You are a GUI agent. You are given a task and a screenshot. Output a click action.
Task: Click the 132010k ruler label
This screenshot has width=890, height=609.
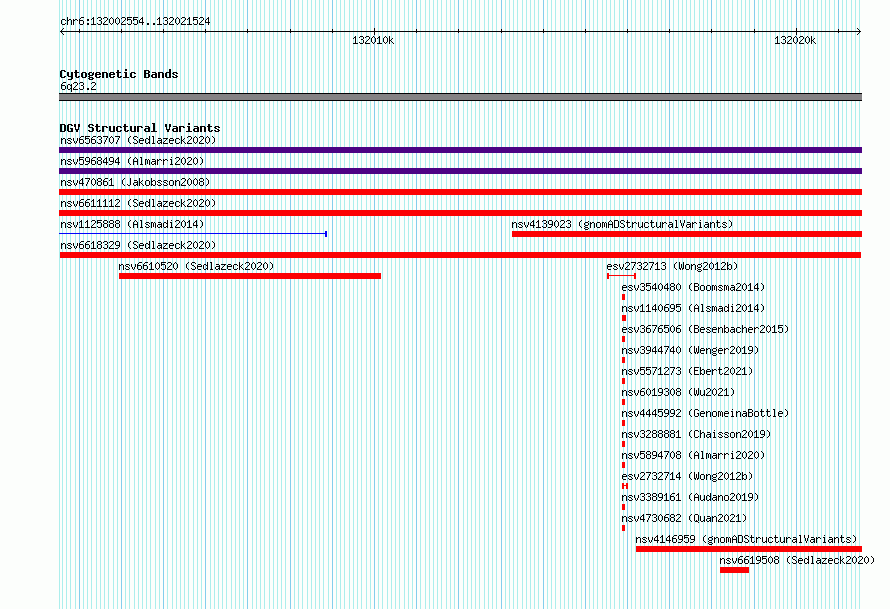coord(373,40)
